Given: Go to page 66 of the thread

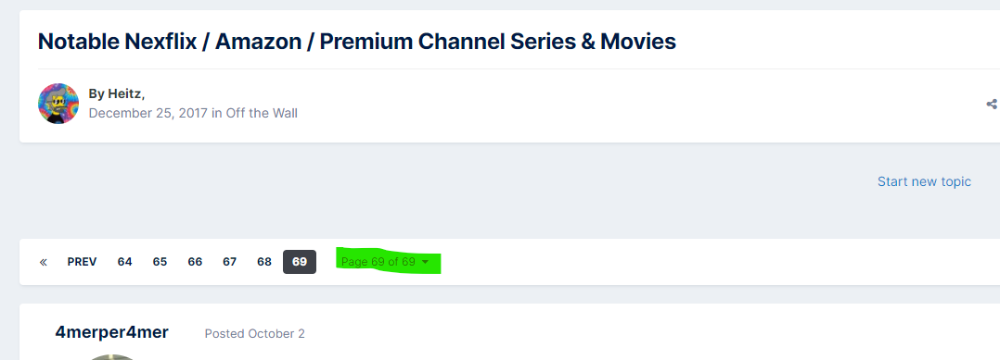Looking at the screenshot, I should tap(195, 262).
